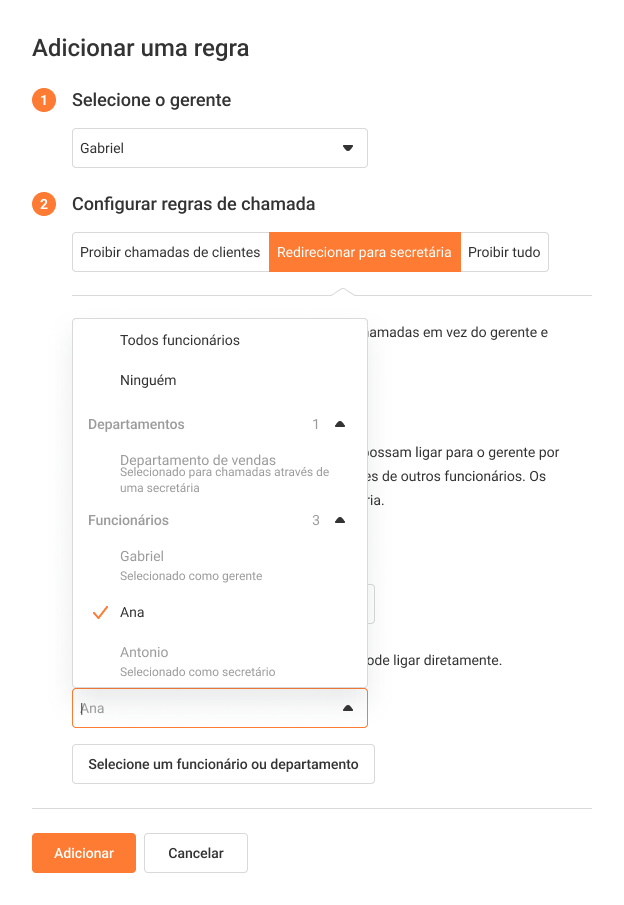Select the Redirecionar para secretária tab
Image resolution: width=624 pixels, height=905 pixels.
(x=364, y=253)
